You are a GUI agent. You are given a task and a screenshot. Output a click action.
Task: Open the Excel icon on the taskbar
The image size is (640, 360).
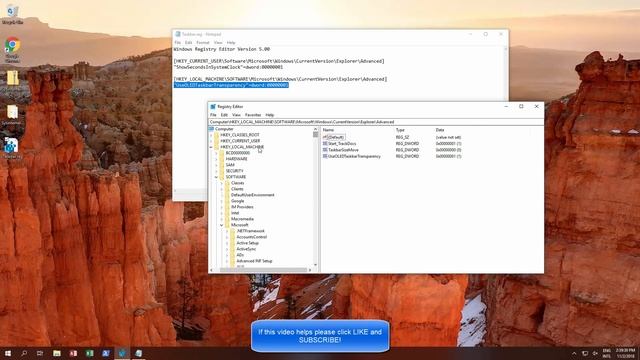(89, 353)
